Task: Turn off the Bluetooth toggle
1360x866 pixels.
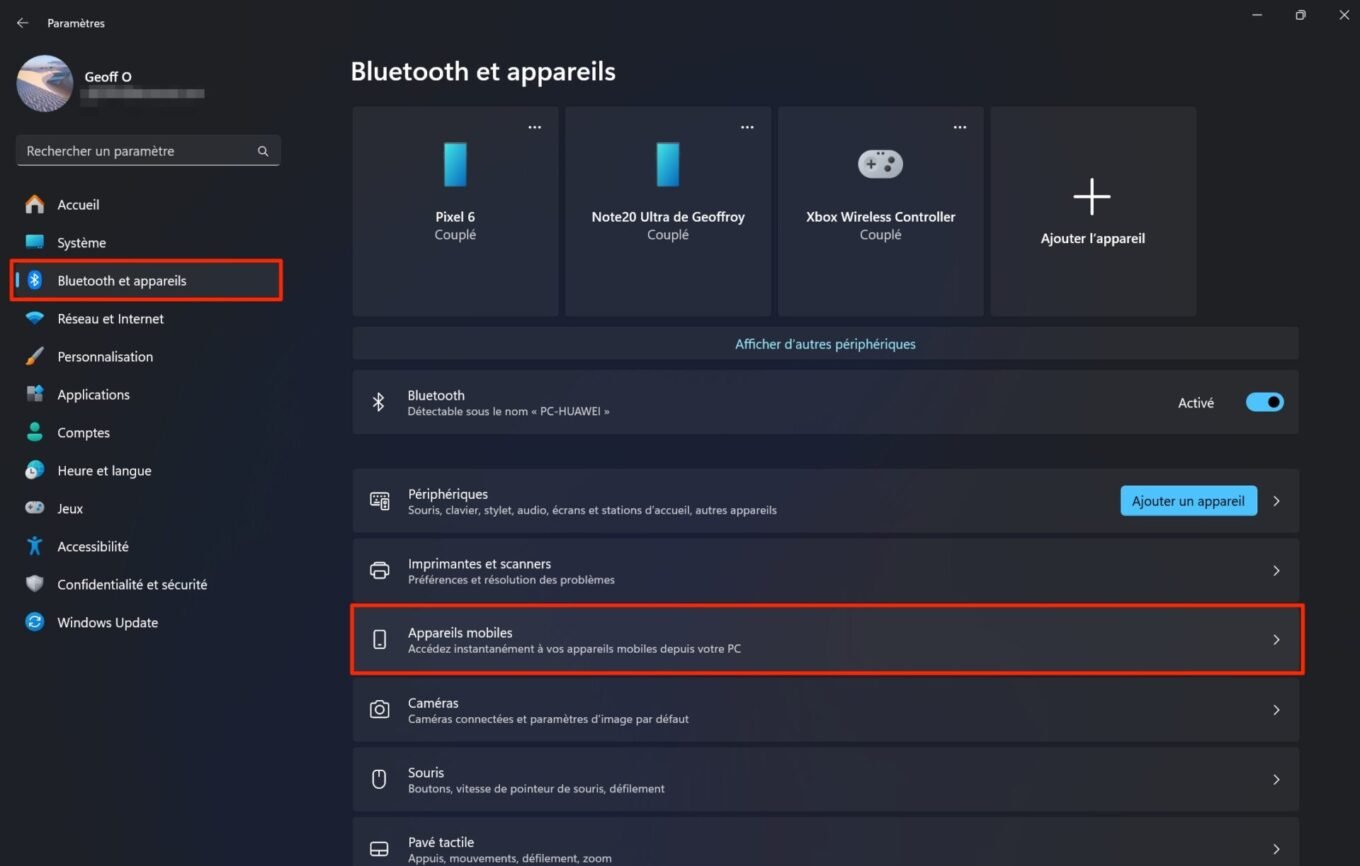Action: (x=1264, y=402)
